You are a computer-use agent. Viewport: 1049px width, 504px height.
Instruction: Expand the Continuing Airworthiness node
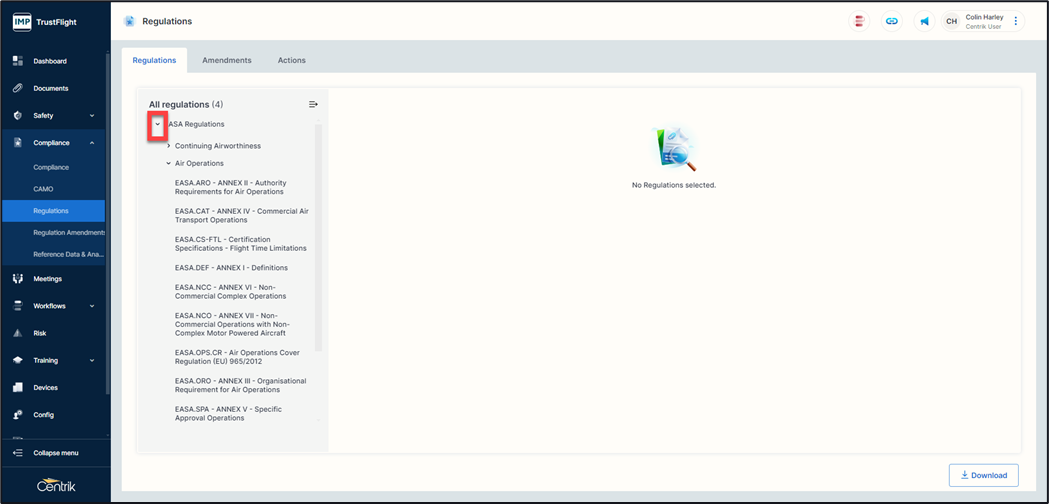click(169, 146)
